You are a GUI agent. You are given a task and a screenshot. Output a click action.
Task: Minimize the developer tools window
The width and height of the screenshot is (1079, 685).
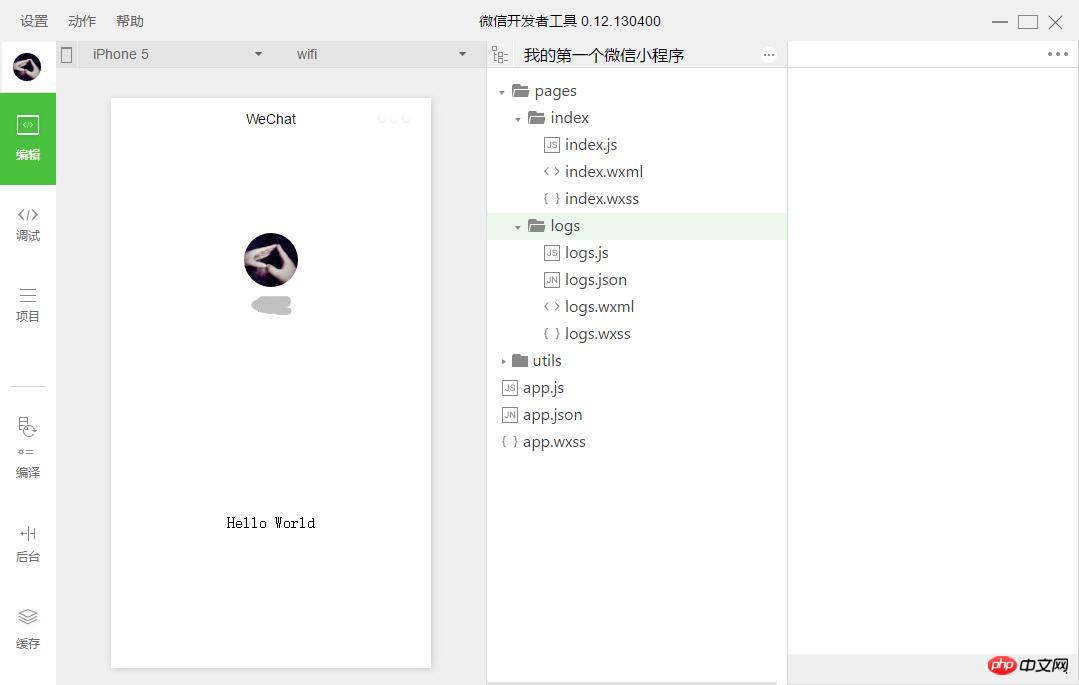tap(1000, 22)
